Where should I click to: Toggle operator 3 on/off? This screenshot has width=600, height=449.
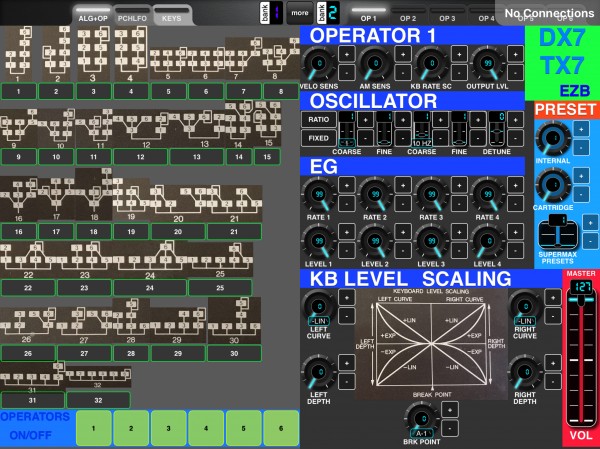168,428
